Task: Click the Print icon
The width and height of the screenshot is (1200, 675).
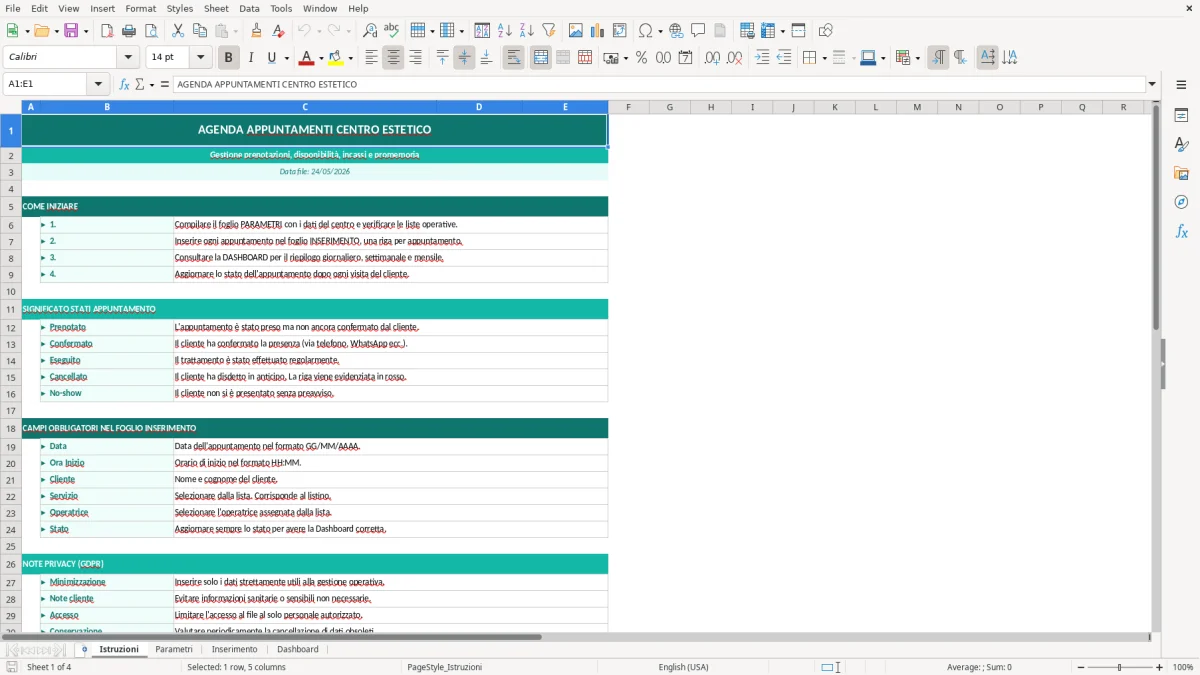Action: pyautogui.click(x=128, y=31)
